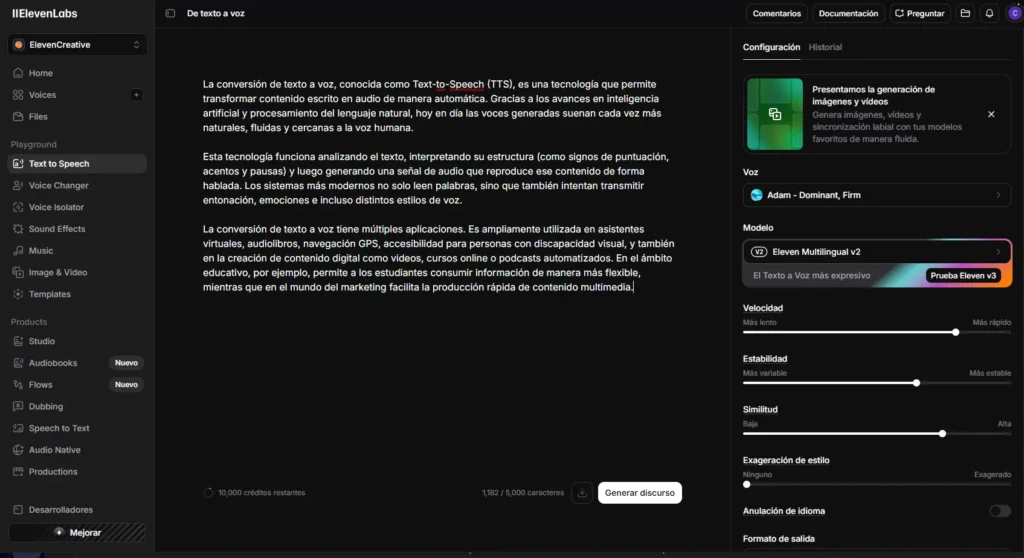Open the folder icon in top bar
Screen dimensions: 1024x558
click(965, 13)
